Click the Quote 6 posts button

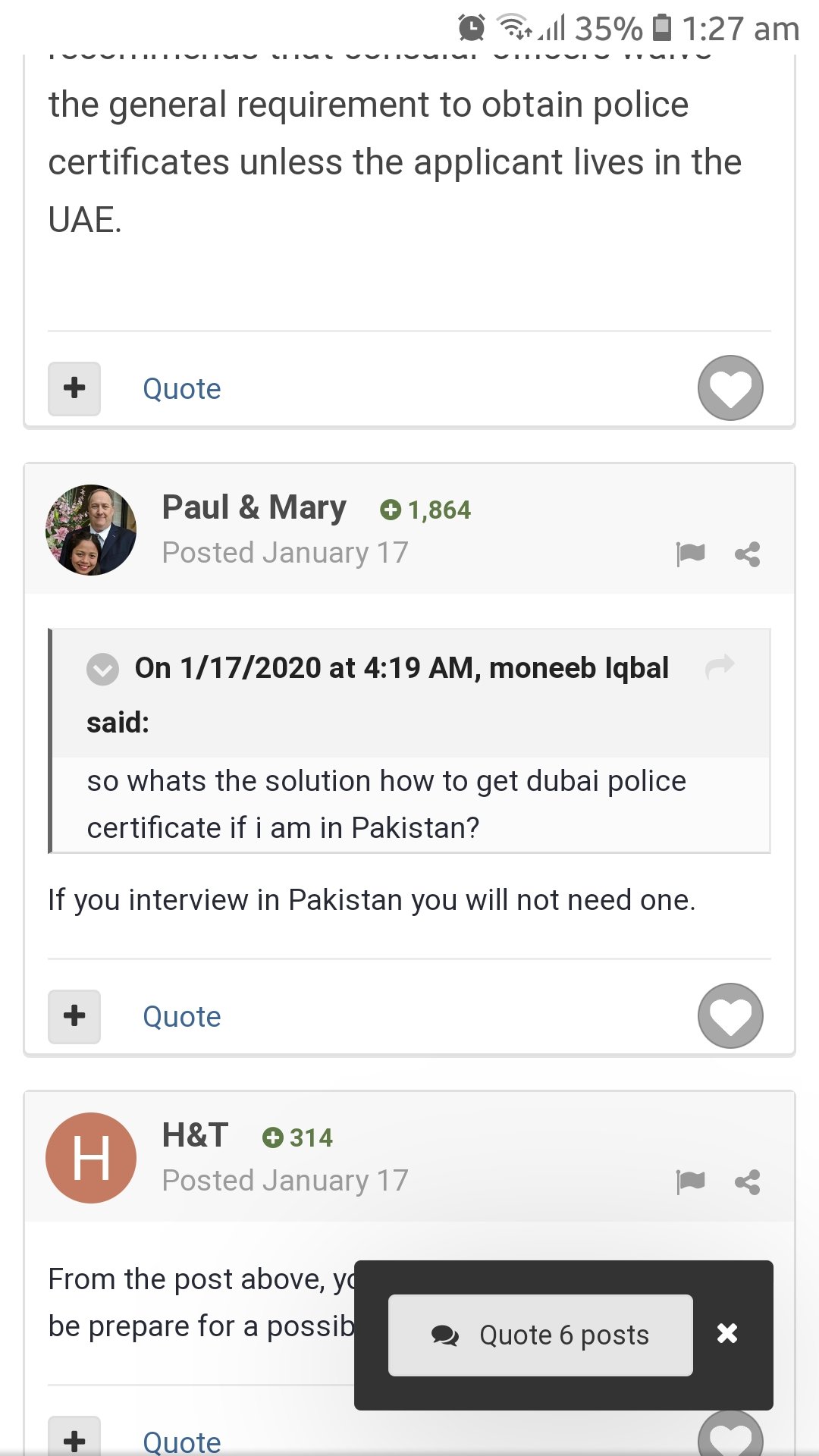coord(541,1335)
